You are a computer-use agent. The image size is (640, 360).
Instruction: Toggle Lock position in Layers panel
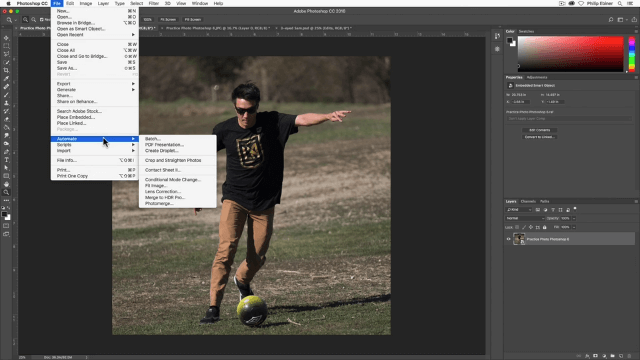[531, 227]
